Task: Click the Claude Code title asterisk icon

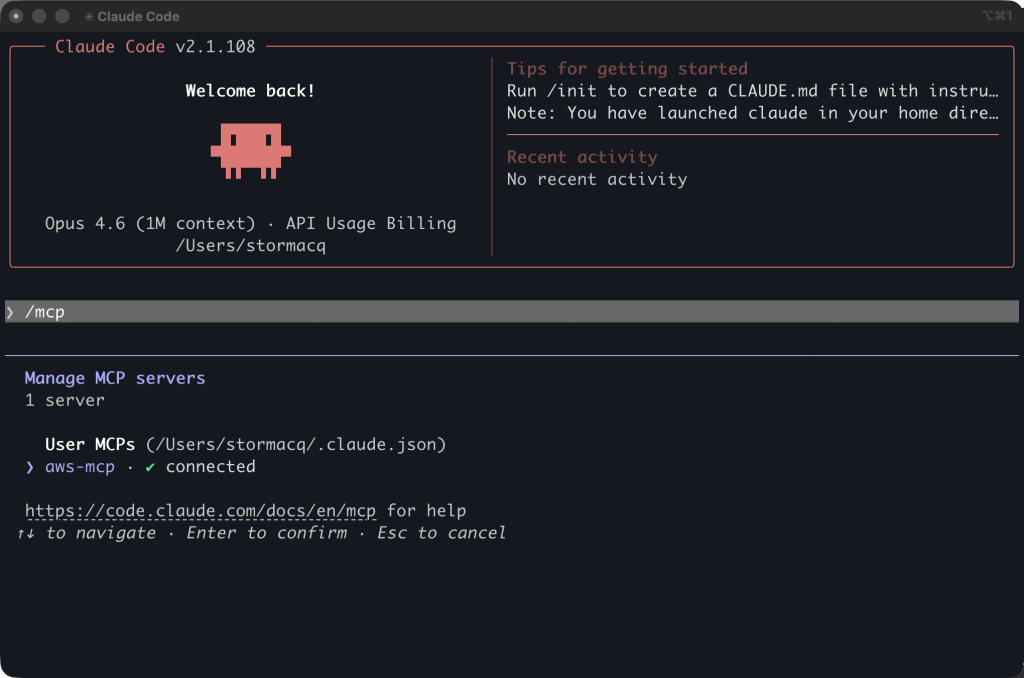Action: click(89, 16)
